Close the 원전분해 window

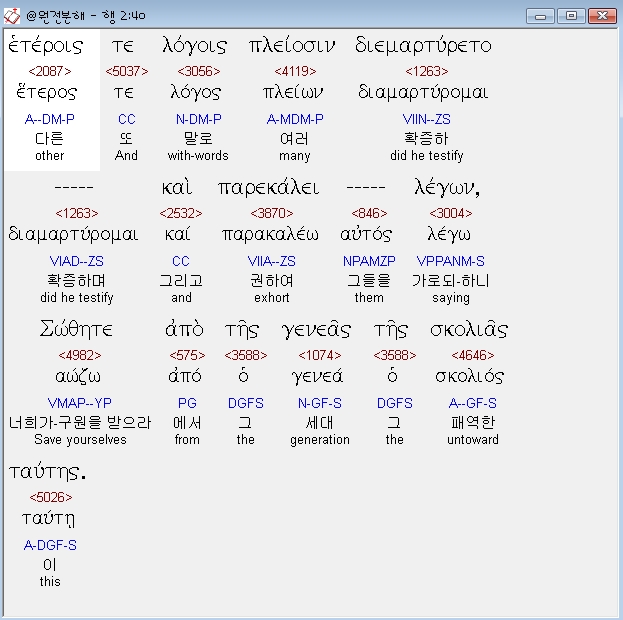(x=602, y=16)
